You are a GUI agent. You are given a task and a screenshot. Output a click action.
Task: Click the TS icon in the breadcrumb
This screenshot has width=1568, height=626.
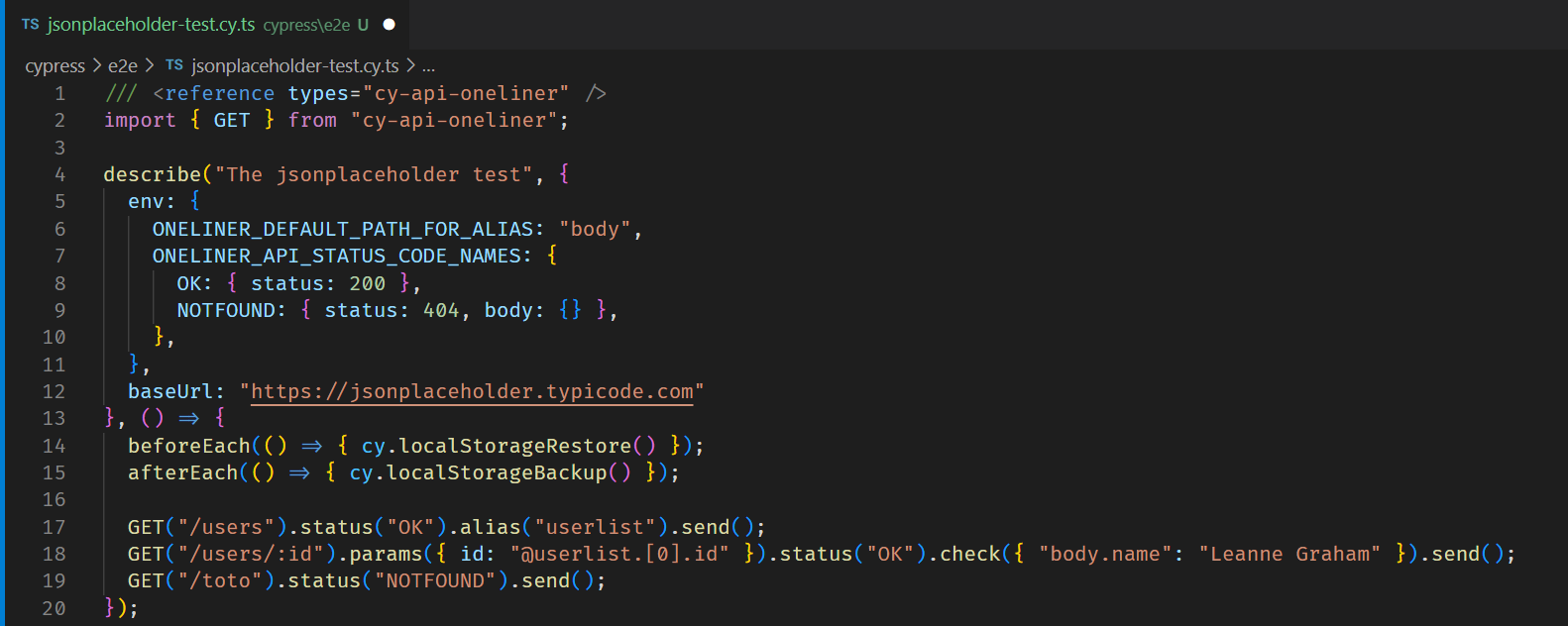(174, 65)
